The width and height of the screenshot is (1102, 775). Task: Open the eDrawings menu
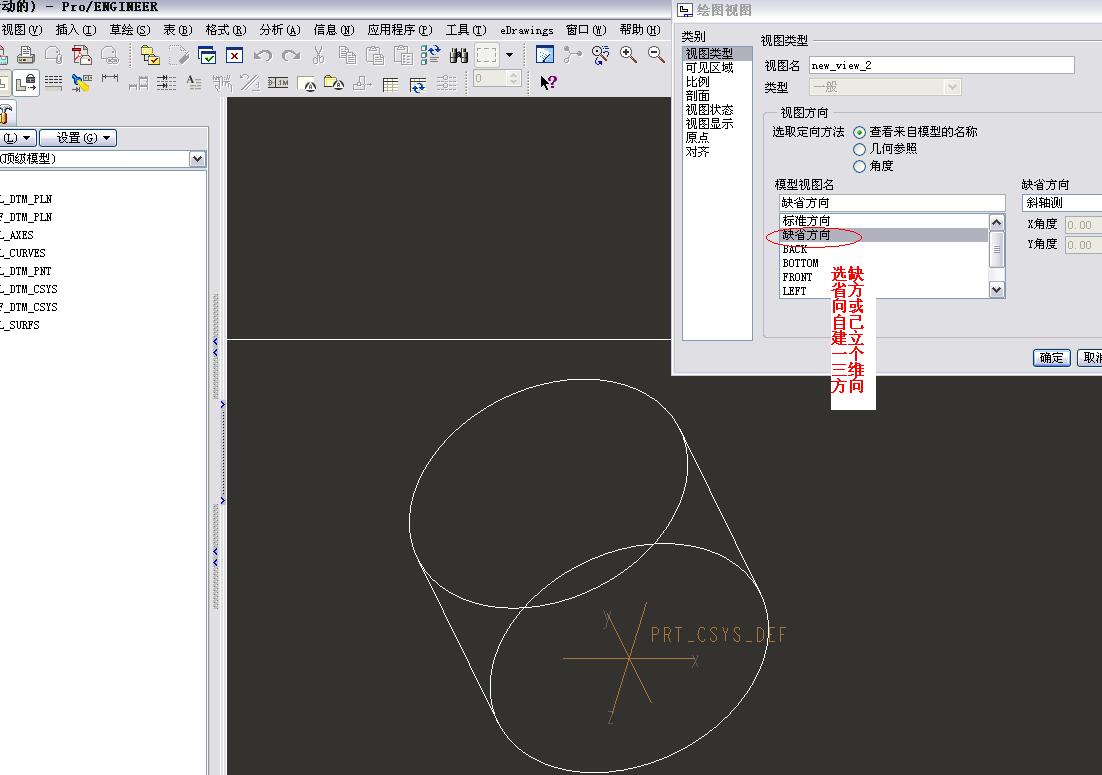pos(526,30)
